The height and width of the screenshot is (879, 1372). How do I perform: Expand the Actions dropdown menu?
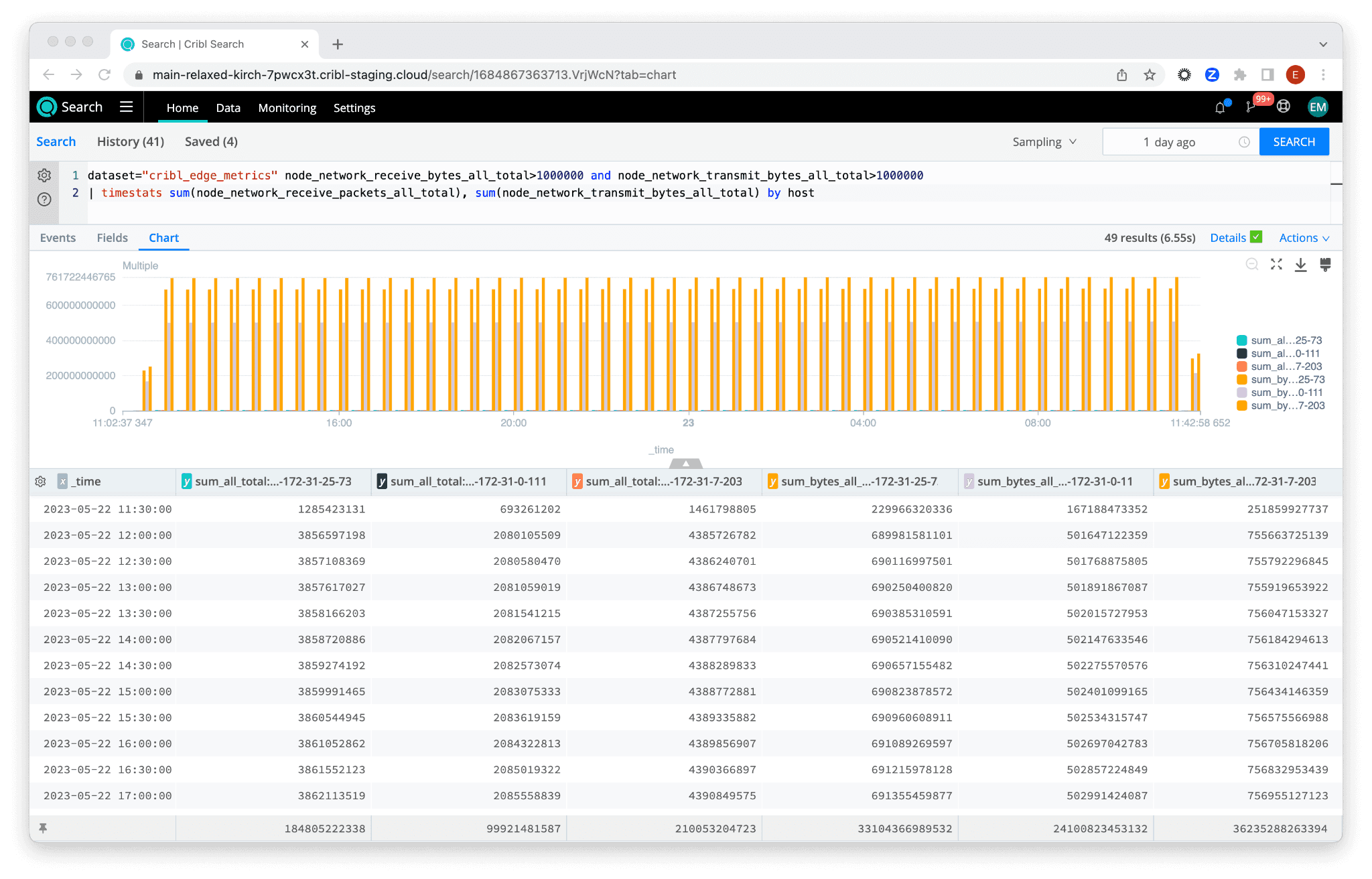point(1304,238)
